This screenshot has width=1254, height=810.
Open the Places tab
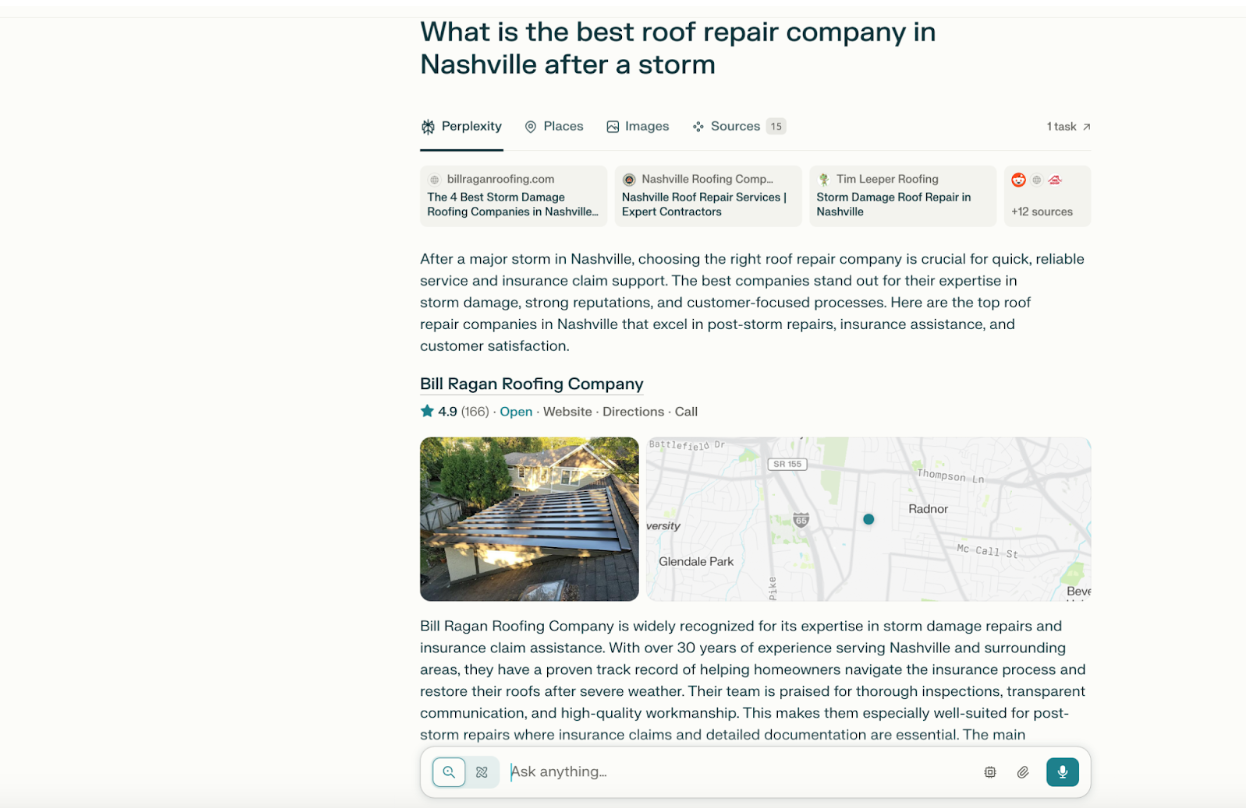(x=553, y=126)
